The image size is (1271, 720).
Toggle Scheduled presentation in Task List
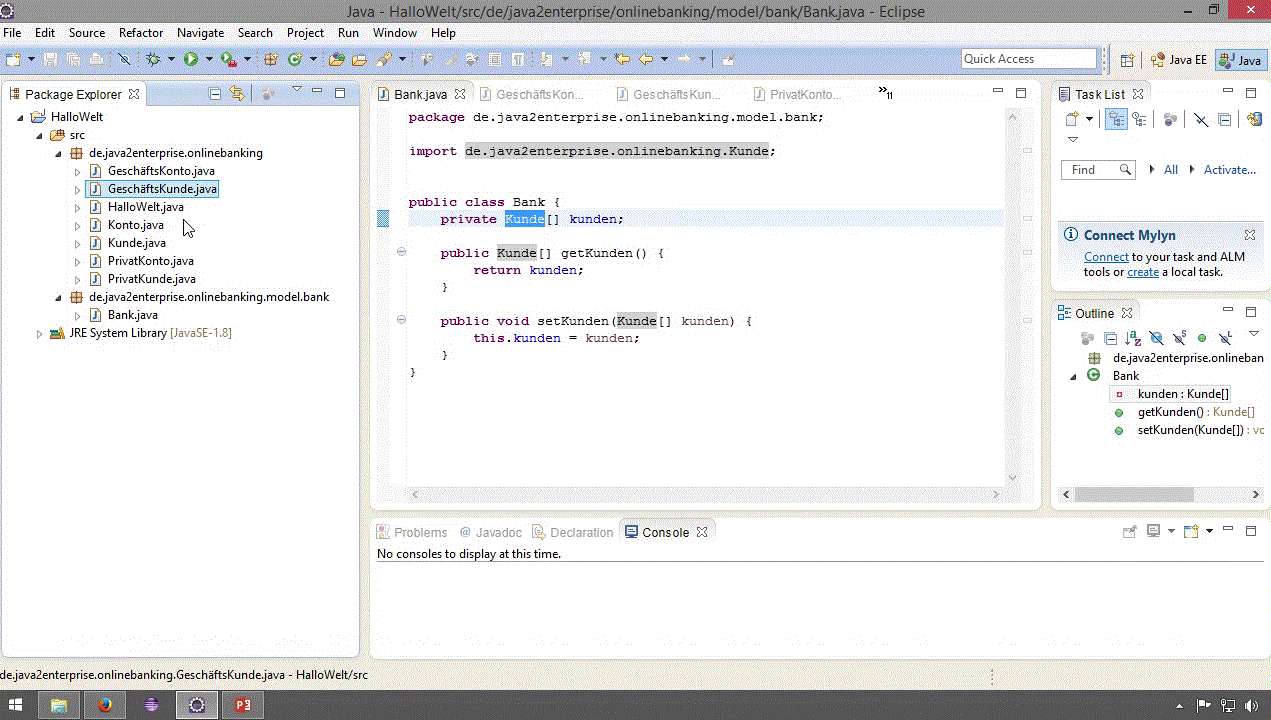1139,119
